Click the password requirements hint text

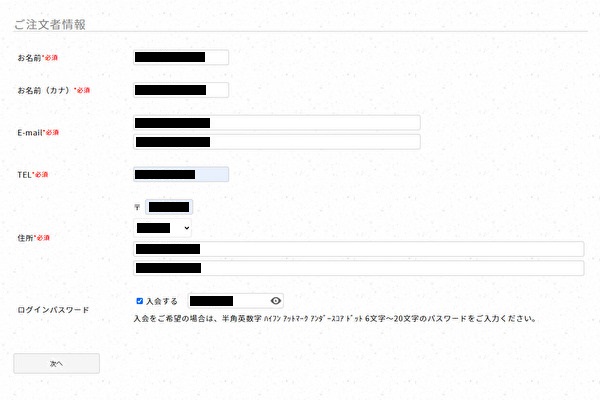(335, 318)
